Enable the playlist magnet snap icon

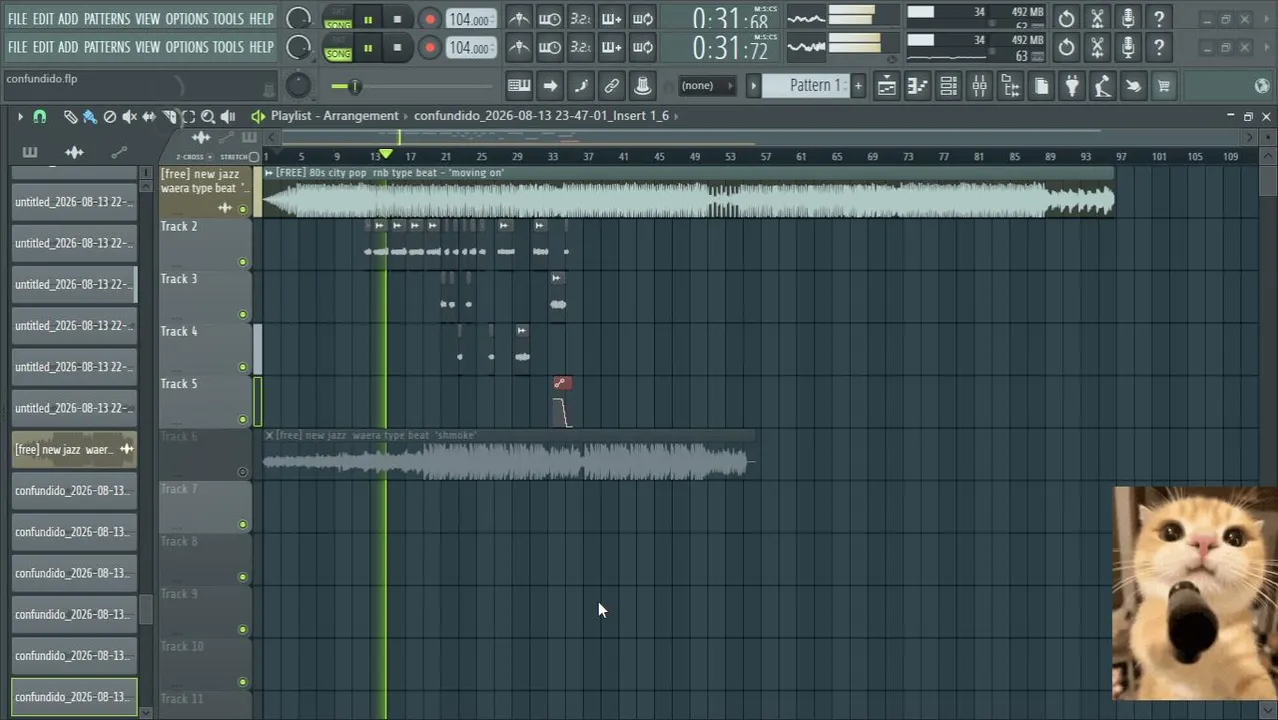[x=39, y=117]
